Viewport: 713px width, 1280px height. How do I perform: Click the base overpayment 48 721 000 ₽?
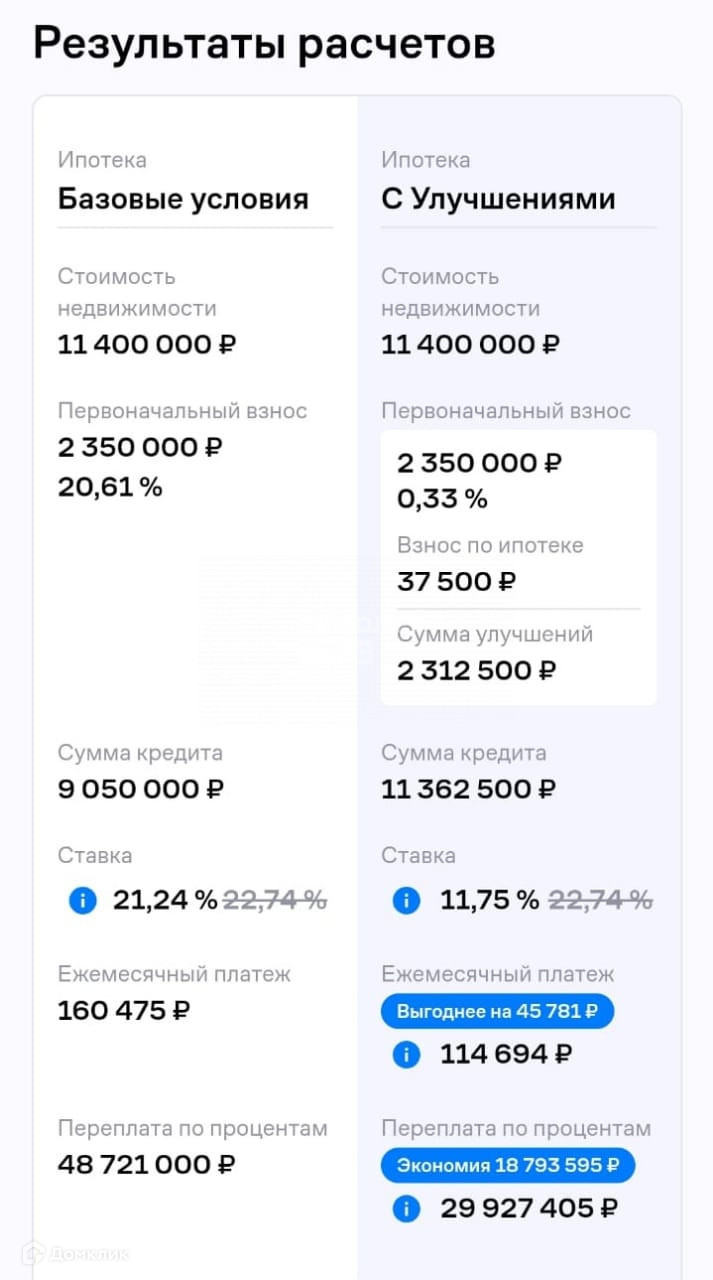[x=147, y=1164]
